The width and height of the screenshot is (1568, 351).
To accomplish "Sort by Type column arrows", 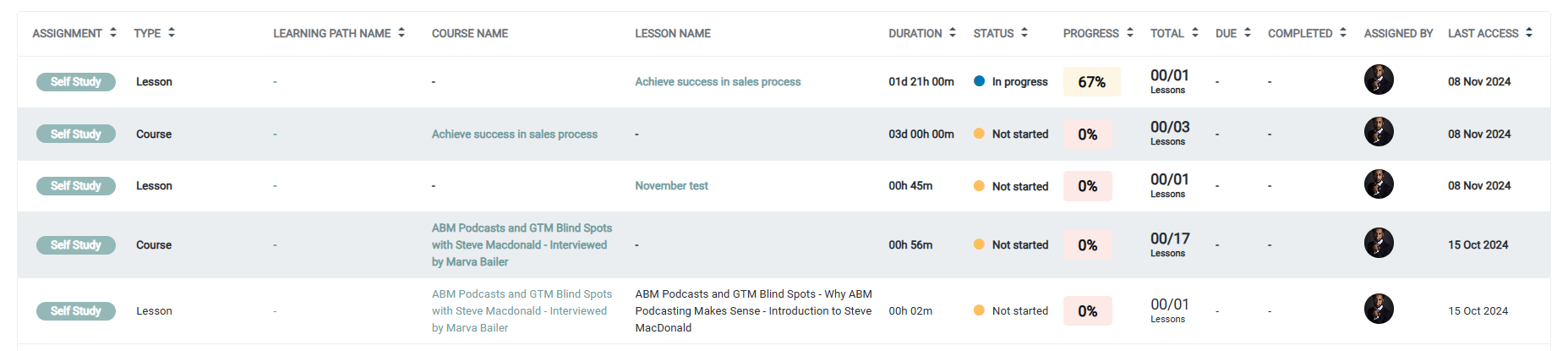I will 172,33.
